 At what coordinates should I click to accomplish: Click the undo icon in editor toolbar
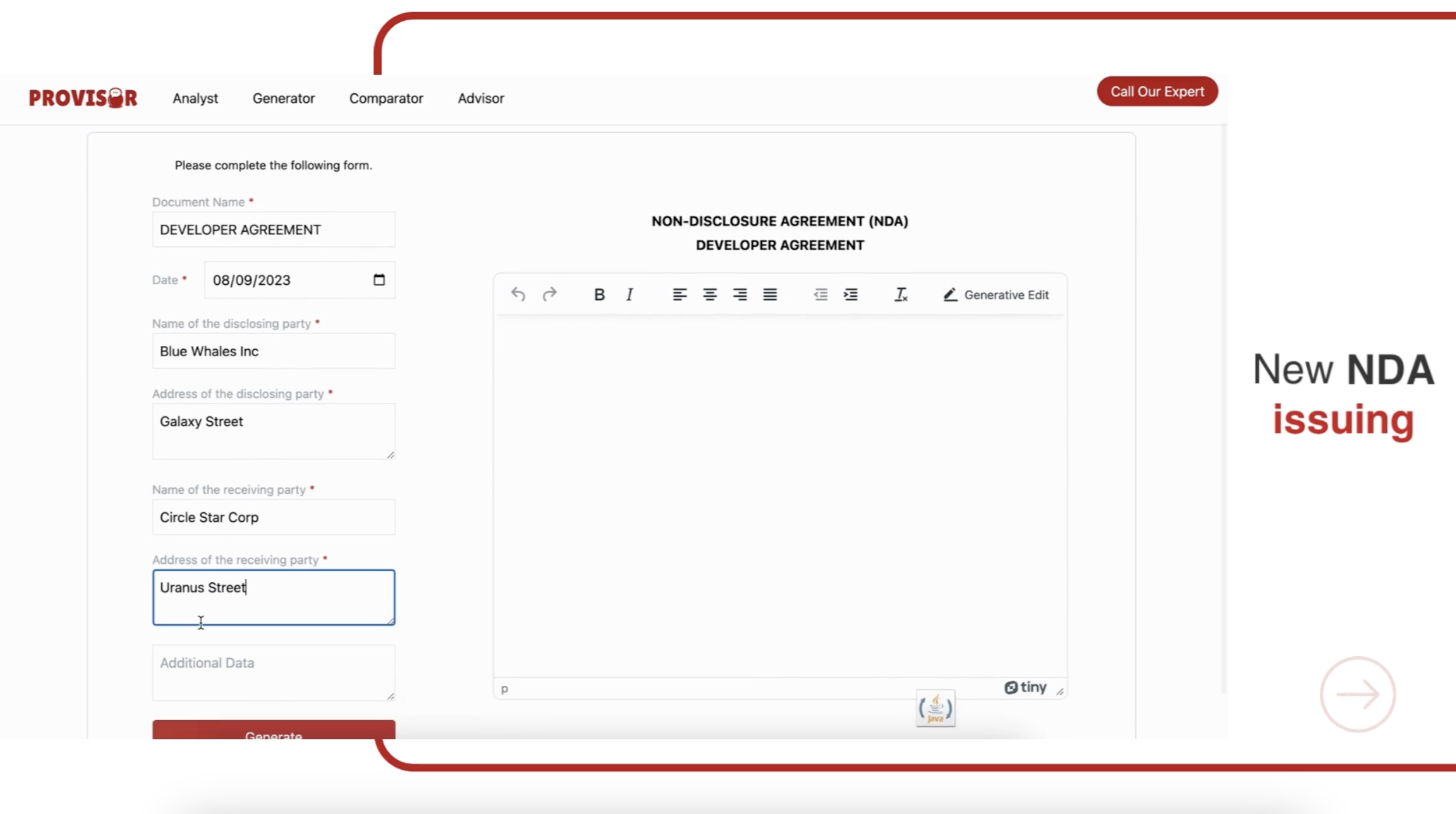[518, 295]
